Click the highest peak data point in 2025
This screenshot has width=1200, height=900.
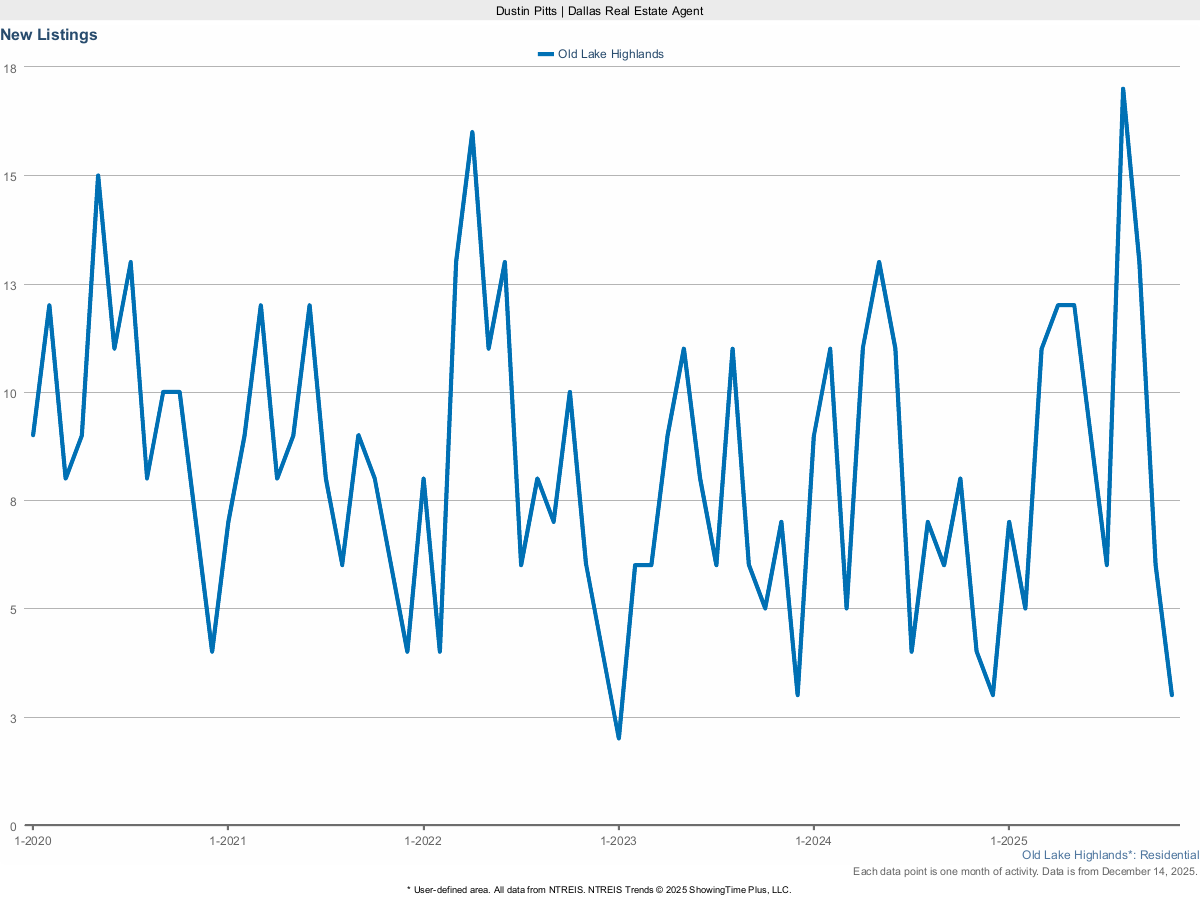pyautogui.click(x=1123, y=89)
